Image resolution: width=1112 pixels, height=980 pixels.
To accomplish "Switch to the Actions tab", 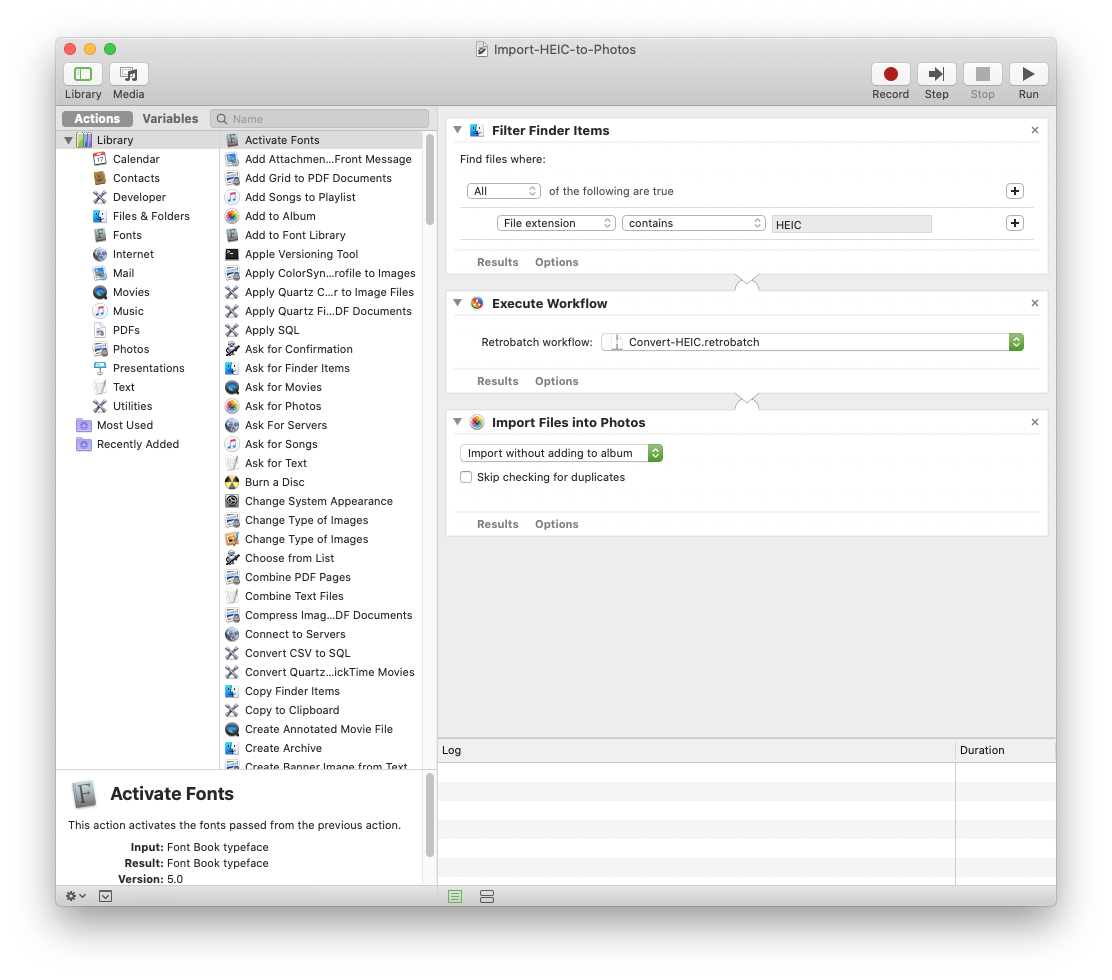I will [97, 118].
